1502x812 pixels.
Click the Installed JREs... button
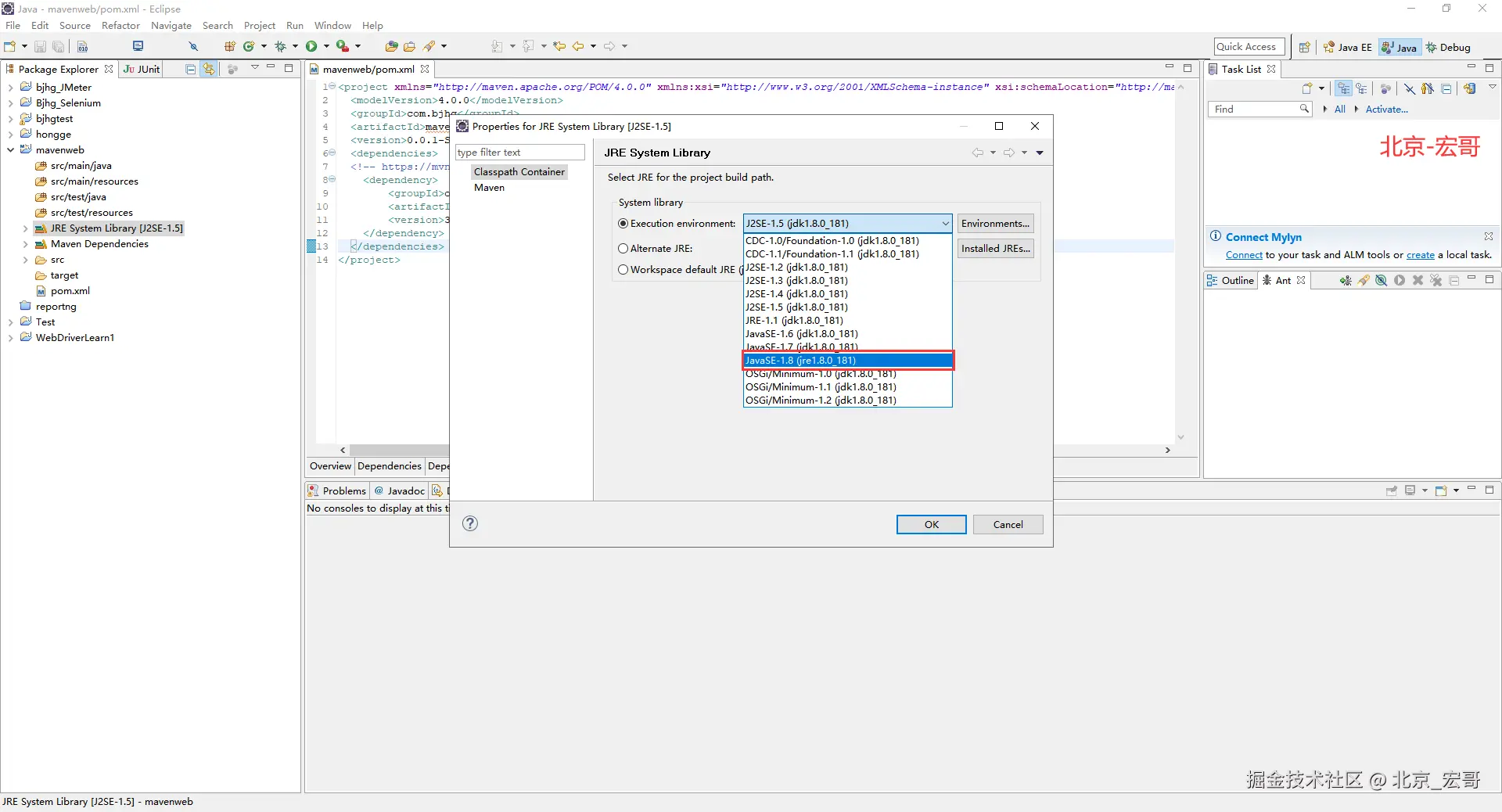(x=995, y=249)
